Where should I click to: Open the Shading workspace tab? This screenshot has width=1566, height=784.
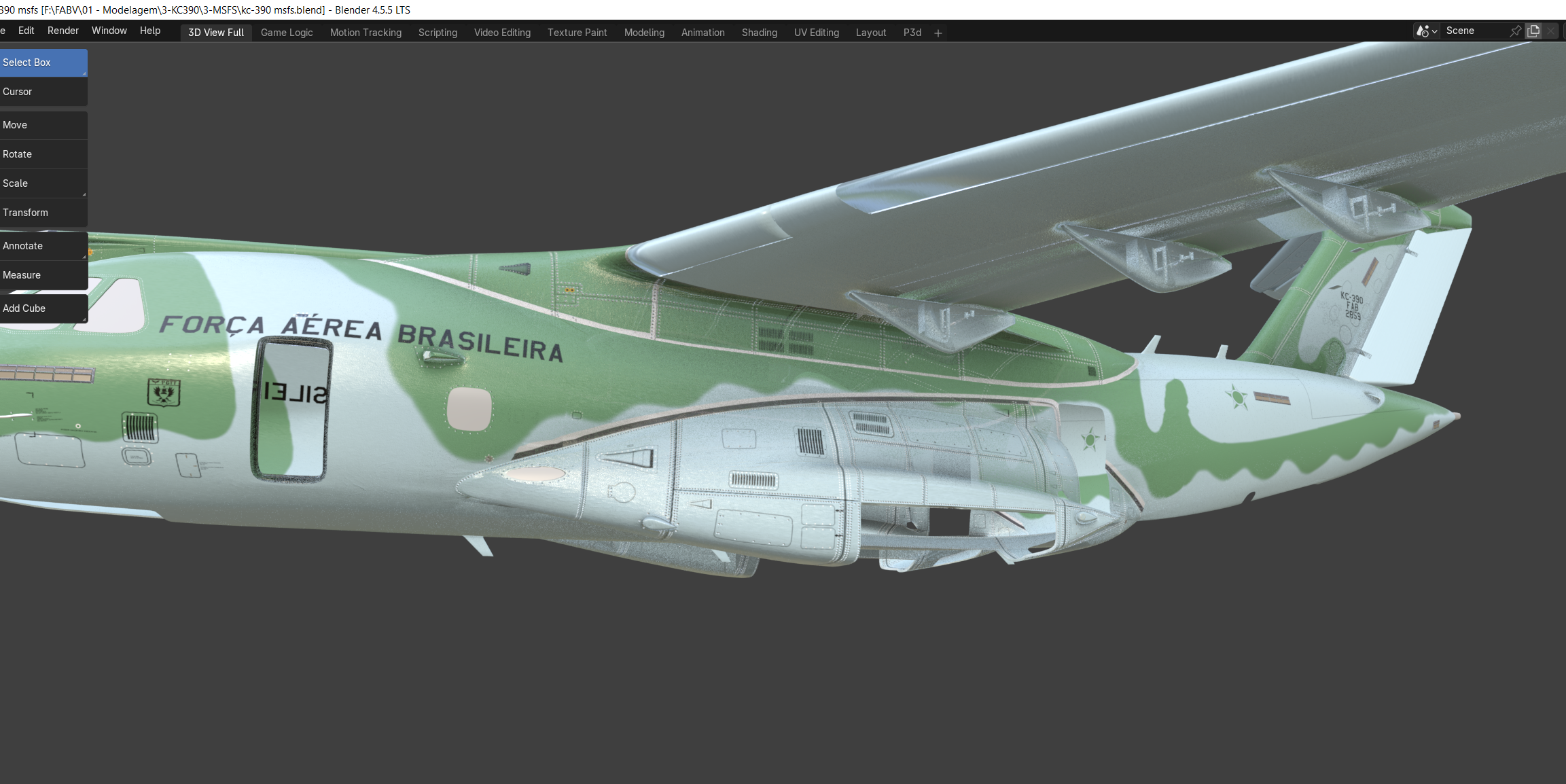pos(760,33)
